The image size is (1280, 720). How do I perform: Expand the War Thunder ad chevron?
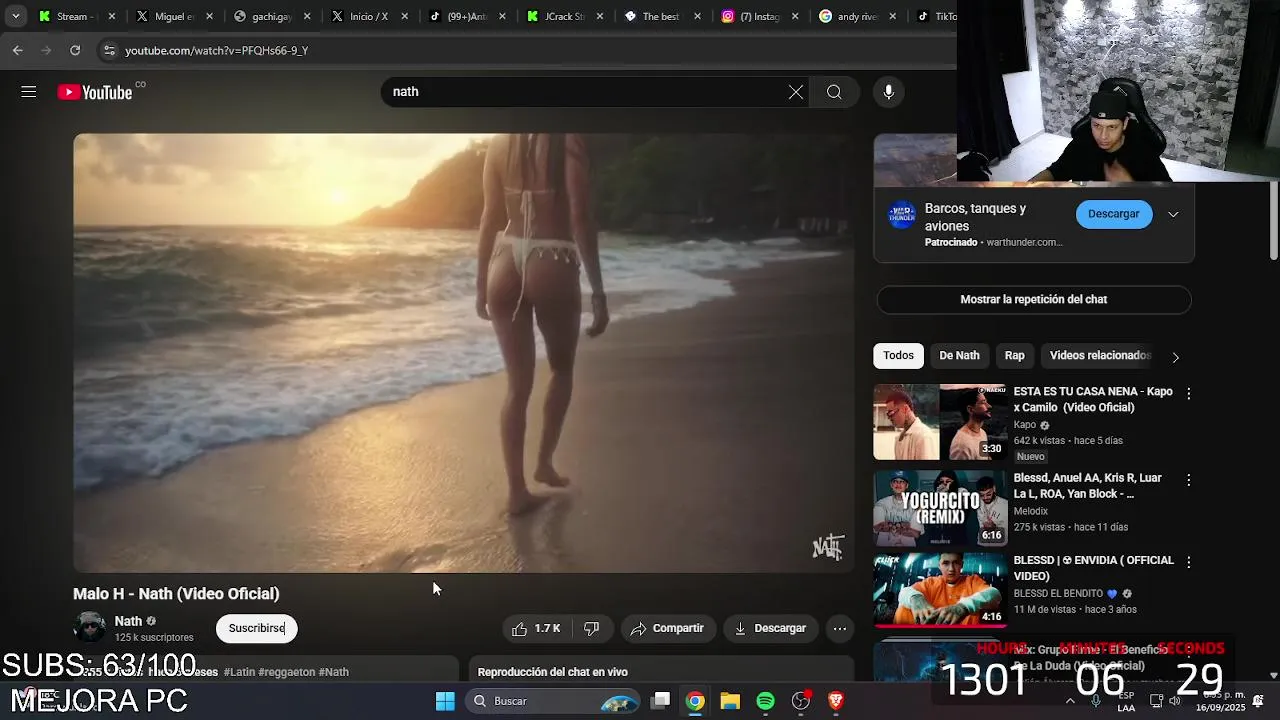pyautogui.click(x=1173, y=214)
